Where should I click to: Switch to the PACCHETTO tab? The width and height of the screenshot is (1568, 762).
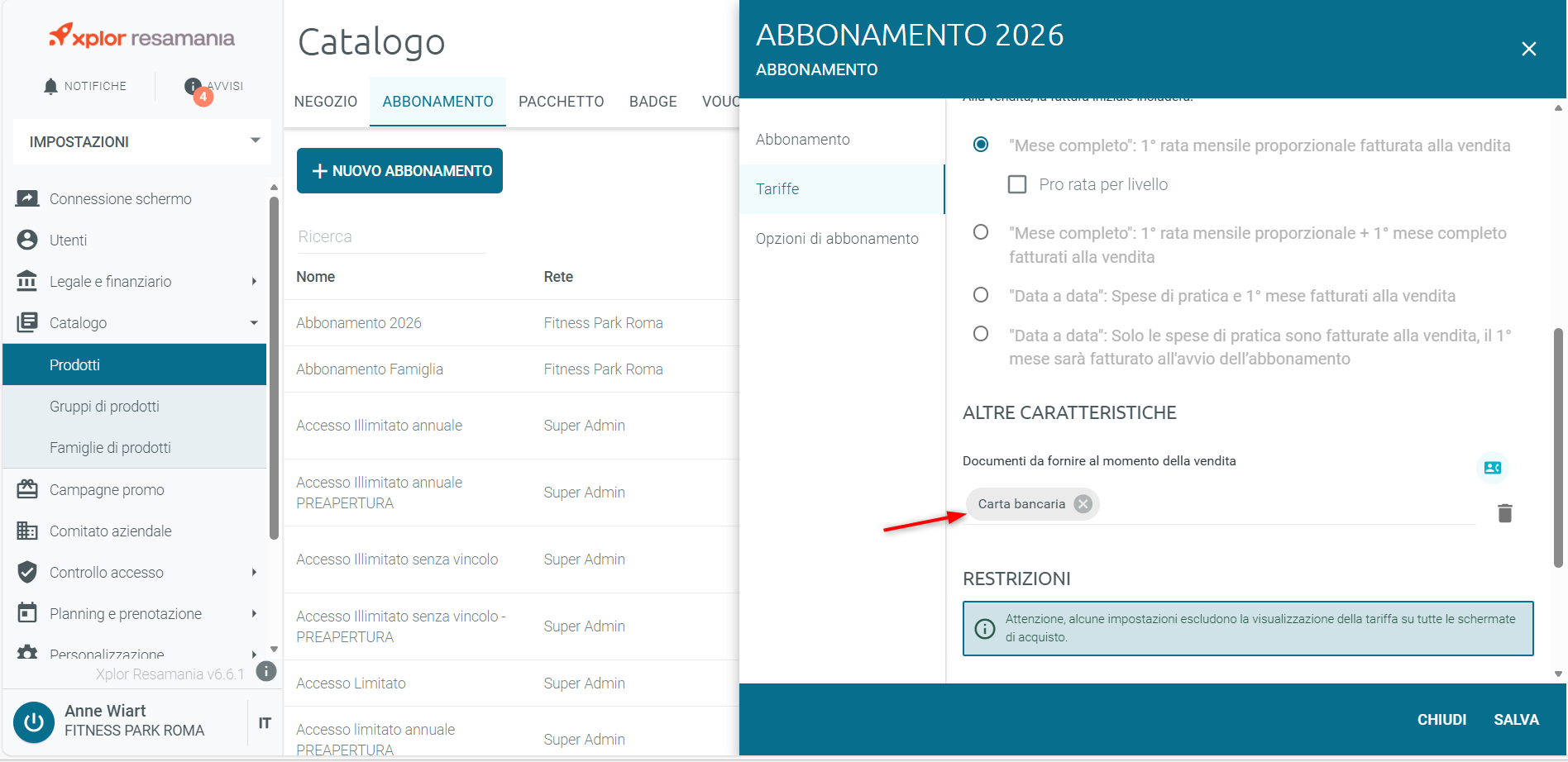pyautogui.click(x=561, y=102)
